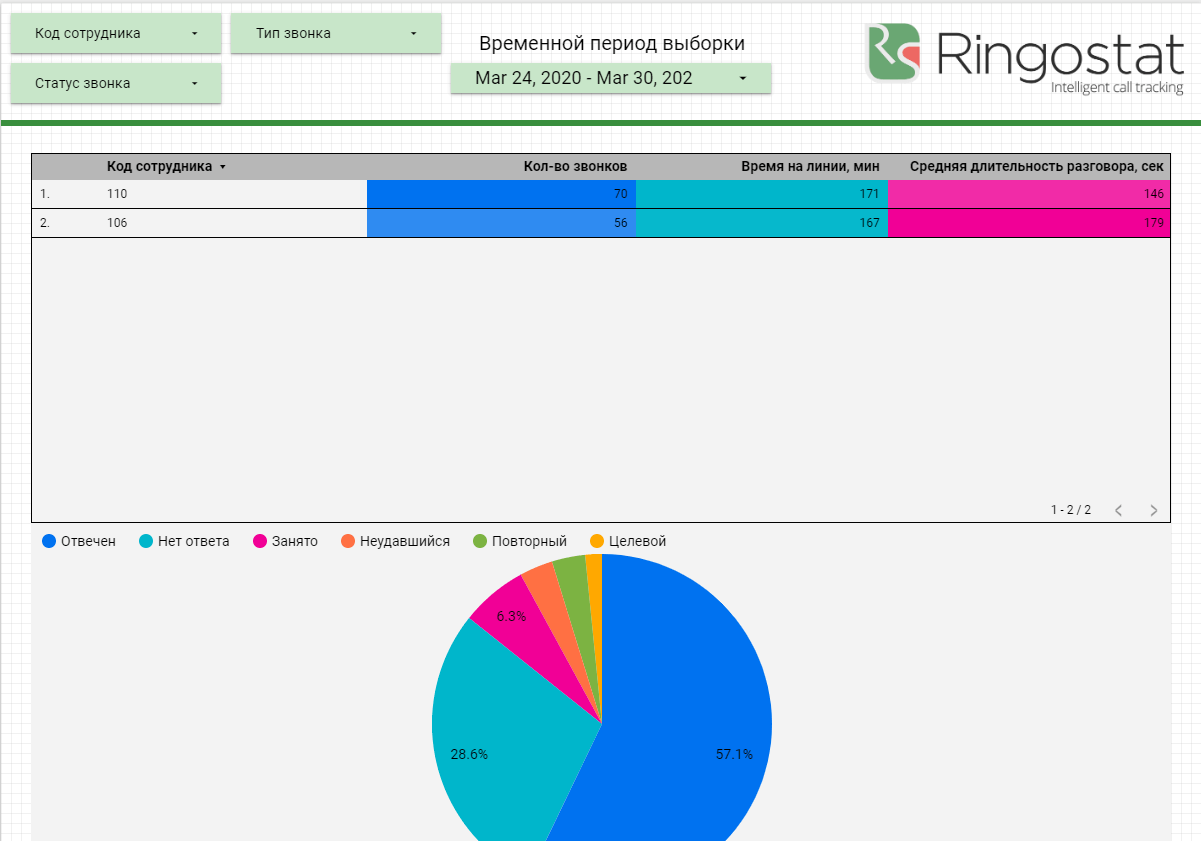Open the Тип звонка filter dropdown

336,34
